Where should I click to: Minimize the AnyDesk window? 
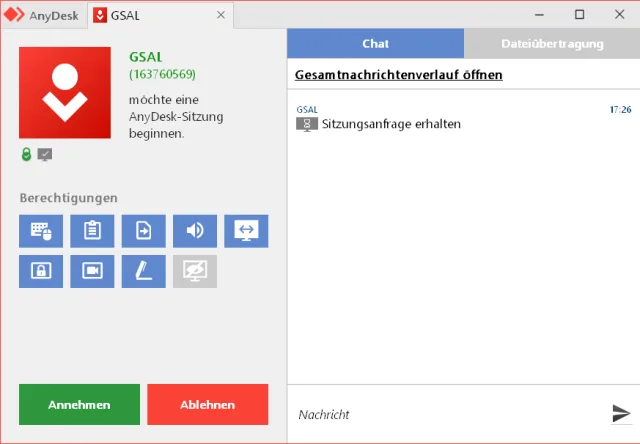(539, 15)
